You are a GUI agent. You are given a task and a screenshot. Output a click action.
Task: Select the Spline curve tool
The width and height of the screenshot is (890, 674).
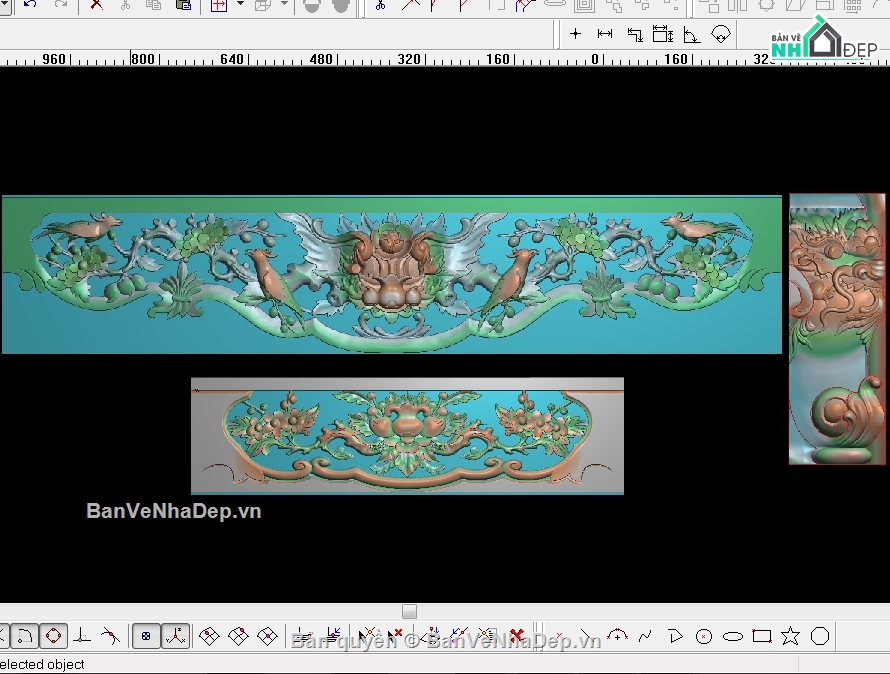pyautogui.click(x=646, y=636)
